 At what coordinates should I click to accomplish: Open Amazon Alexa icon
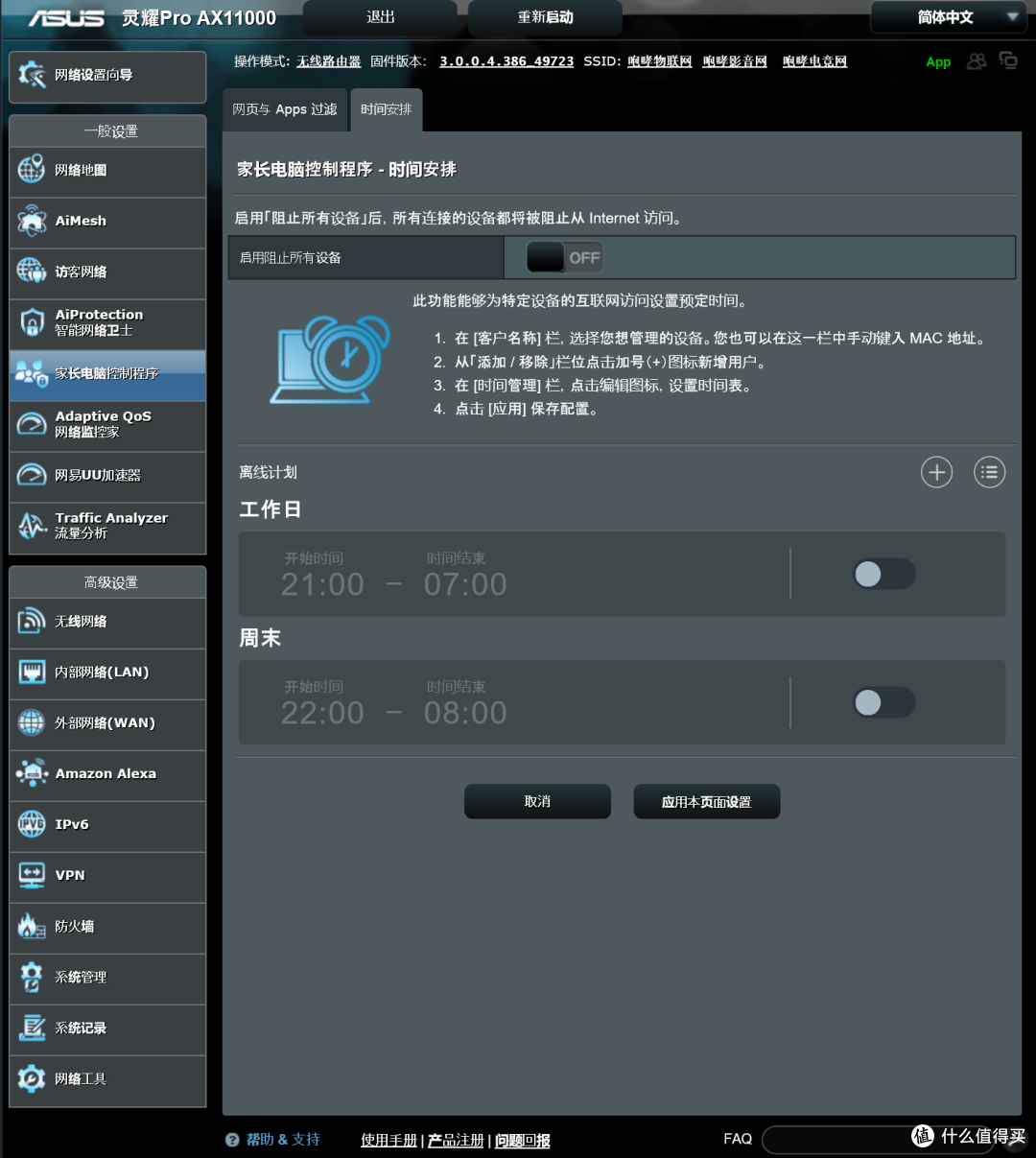tap(32, 773)
